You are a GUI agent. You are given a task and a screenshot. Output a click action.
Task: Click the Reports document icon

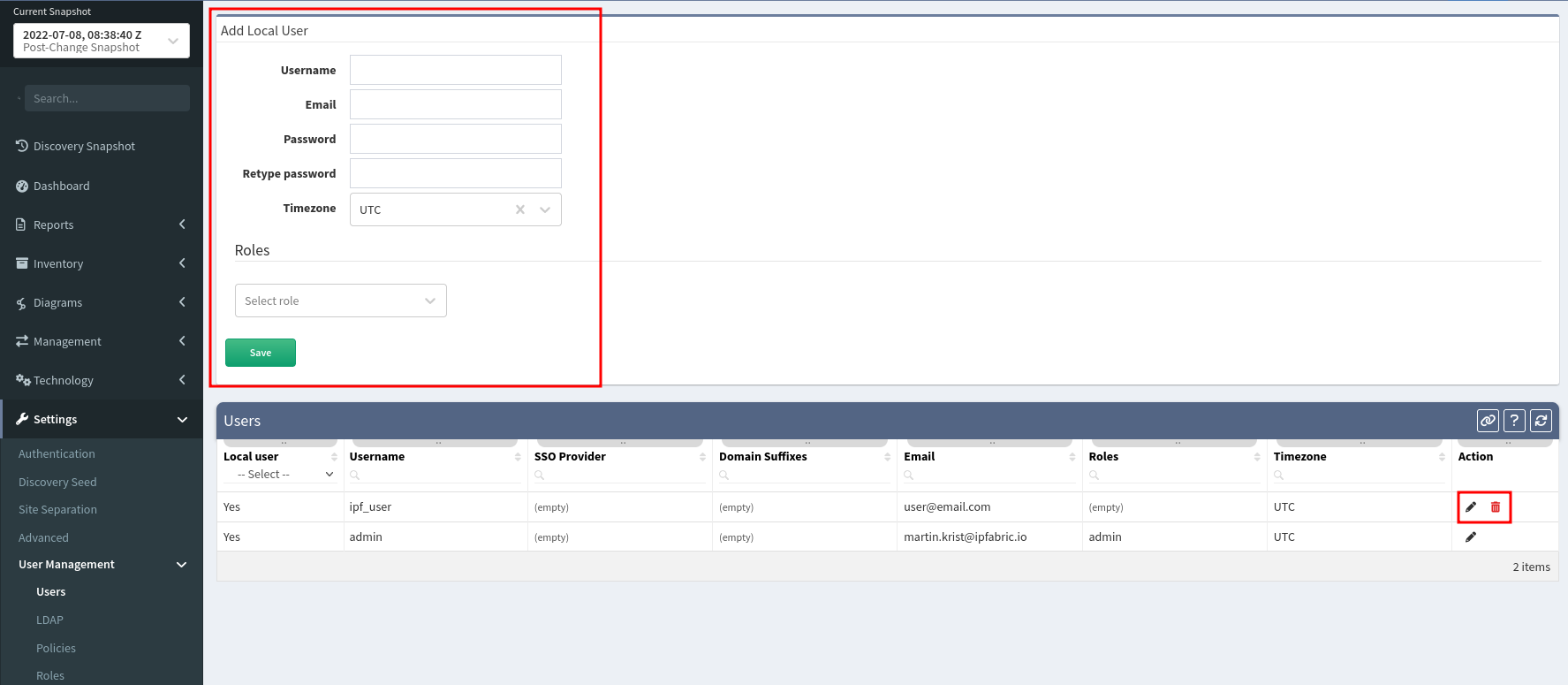[x=21, y=225]
